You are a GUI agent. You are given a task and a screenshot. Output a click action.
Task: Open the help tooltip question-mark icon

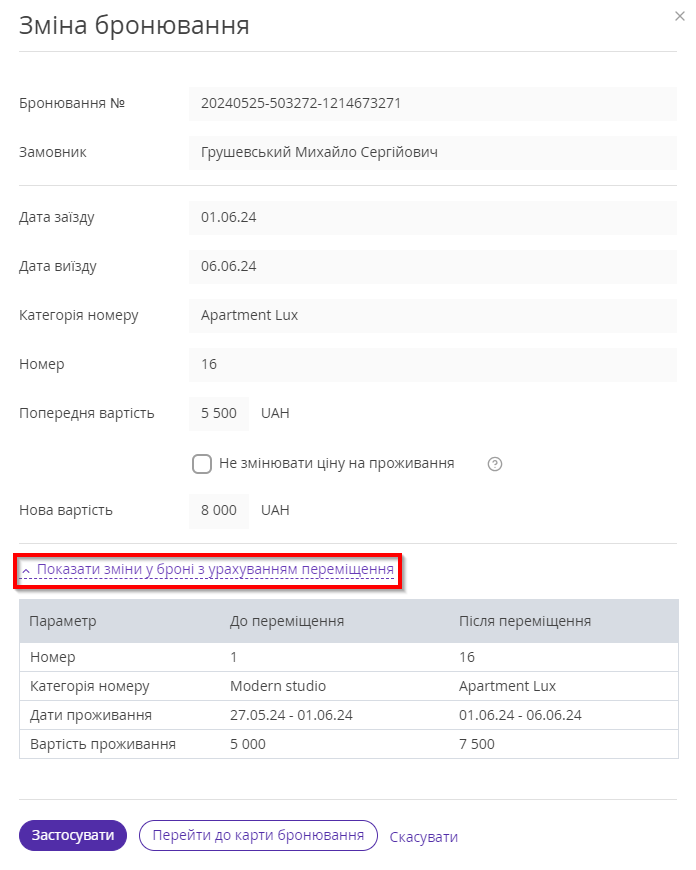[495, 464]
